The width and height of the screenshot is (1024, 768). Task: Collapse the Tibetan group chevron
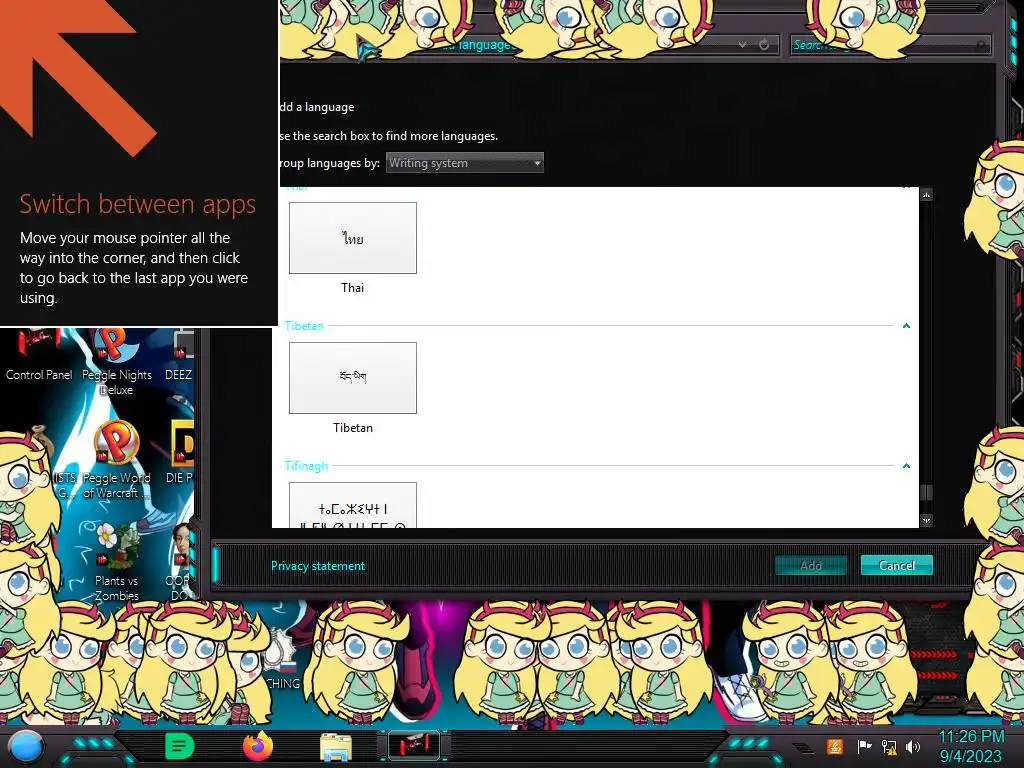[x=906, y=325]
